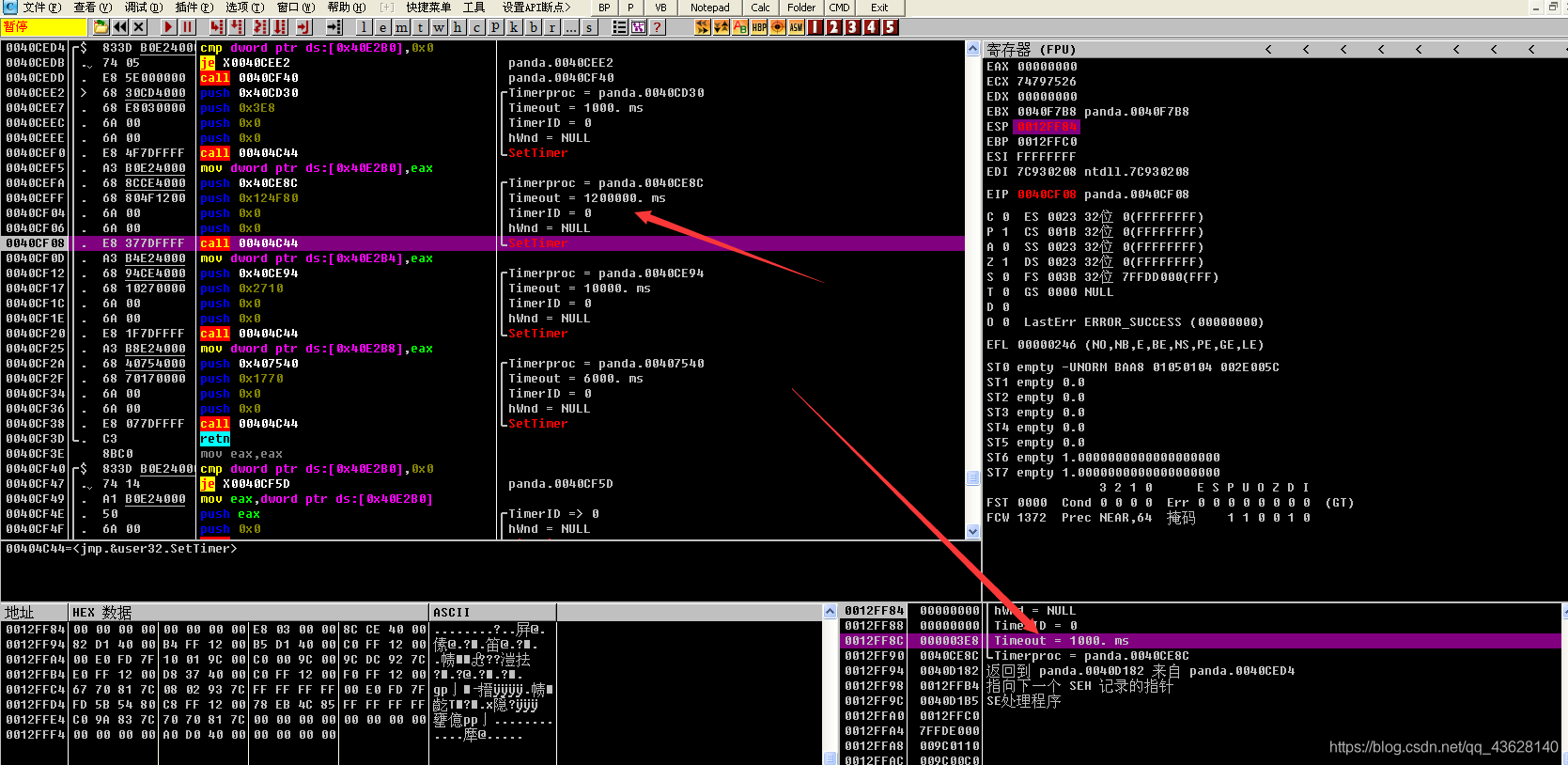
Task: Click the HBP hardware breakpoint icon
Action: [x=759, y=27]
